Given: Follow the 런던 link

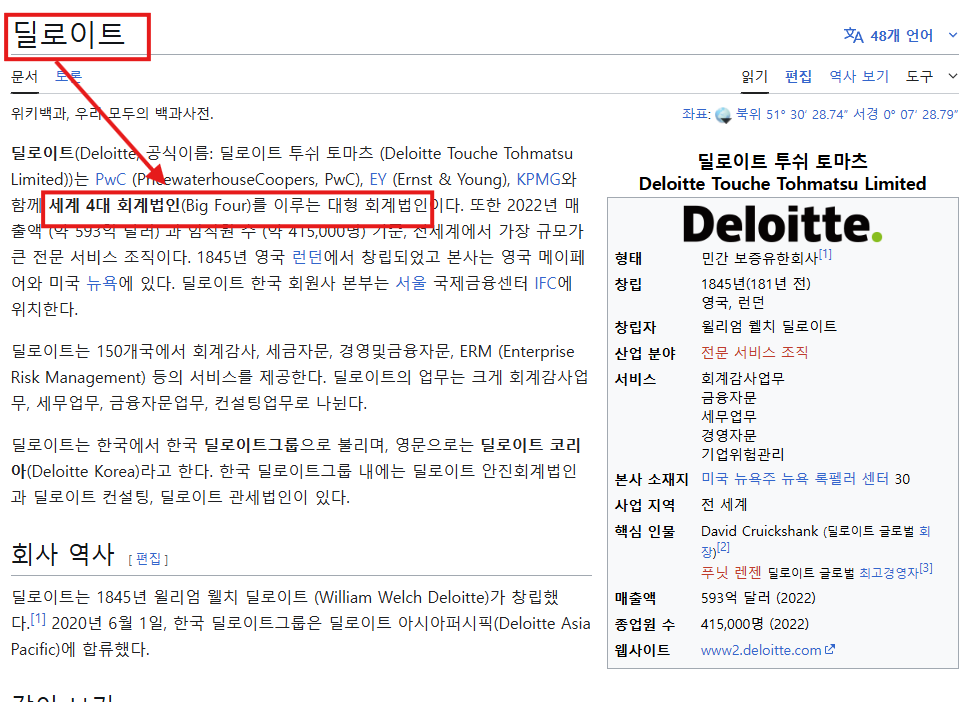Looking at the screenshot, I should point(307,257).
